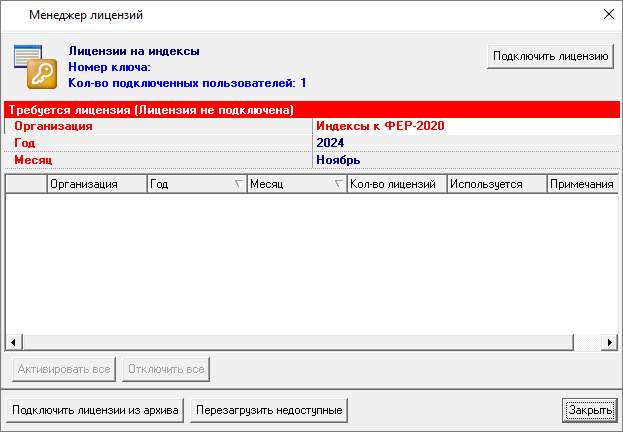Image resolution: width=623 pixels, height=432 pixels.
Task: Click the scrollbar left arrow
Action: 14,342
